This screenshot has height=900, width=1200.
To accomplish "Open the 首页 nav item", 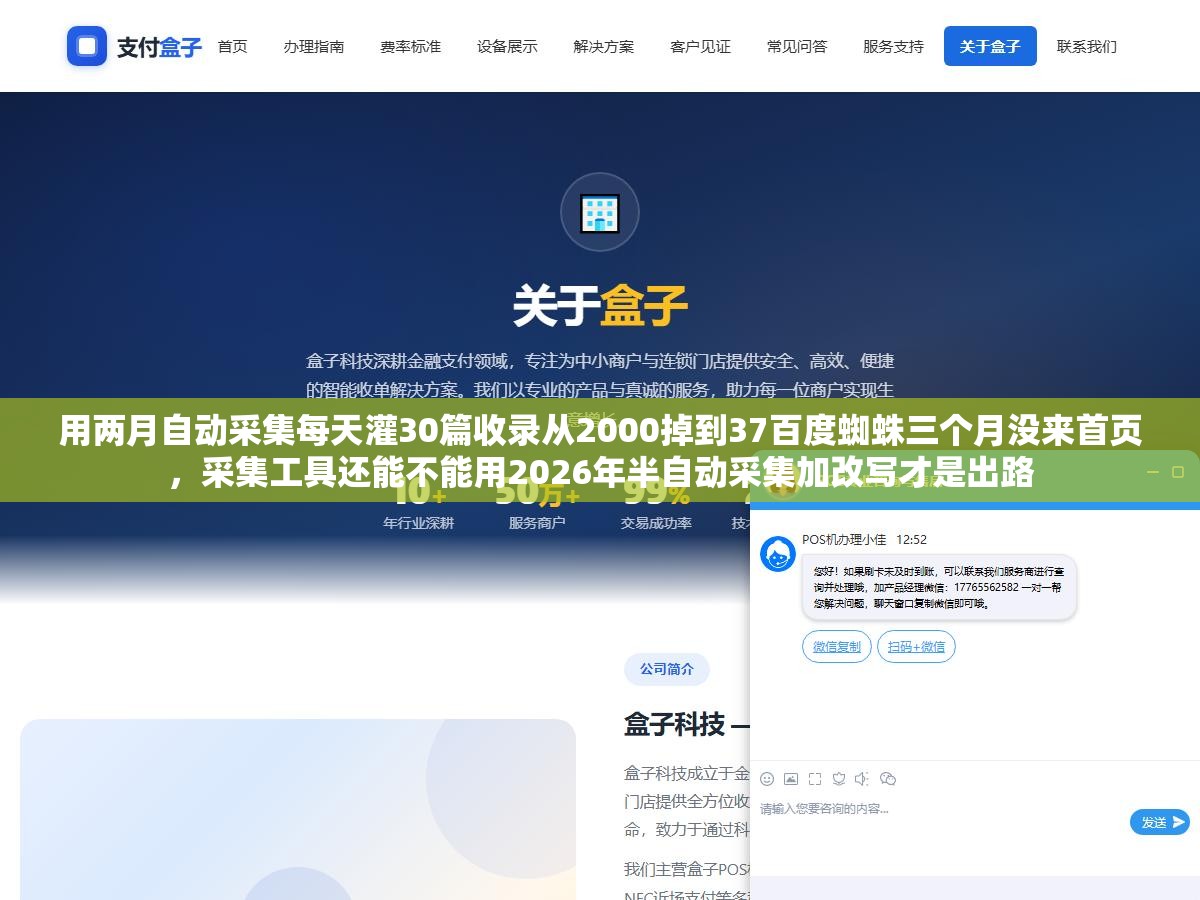I will pos(232,46).
